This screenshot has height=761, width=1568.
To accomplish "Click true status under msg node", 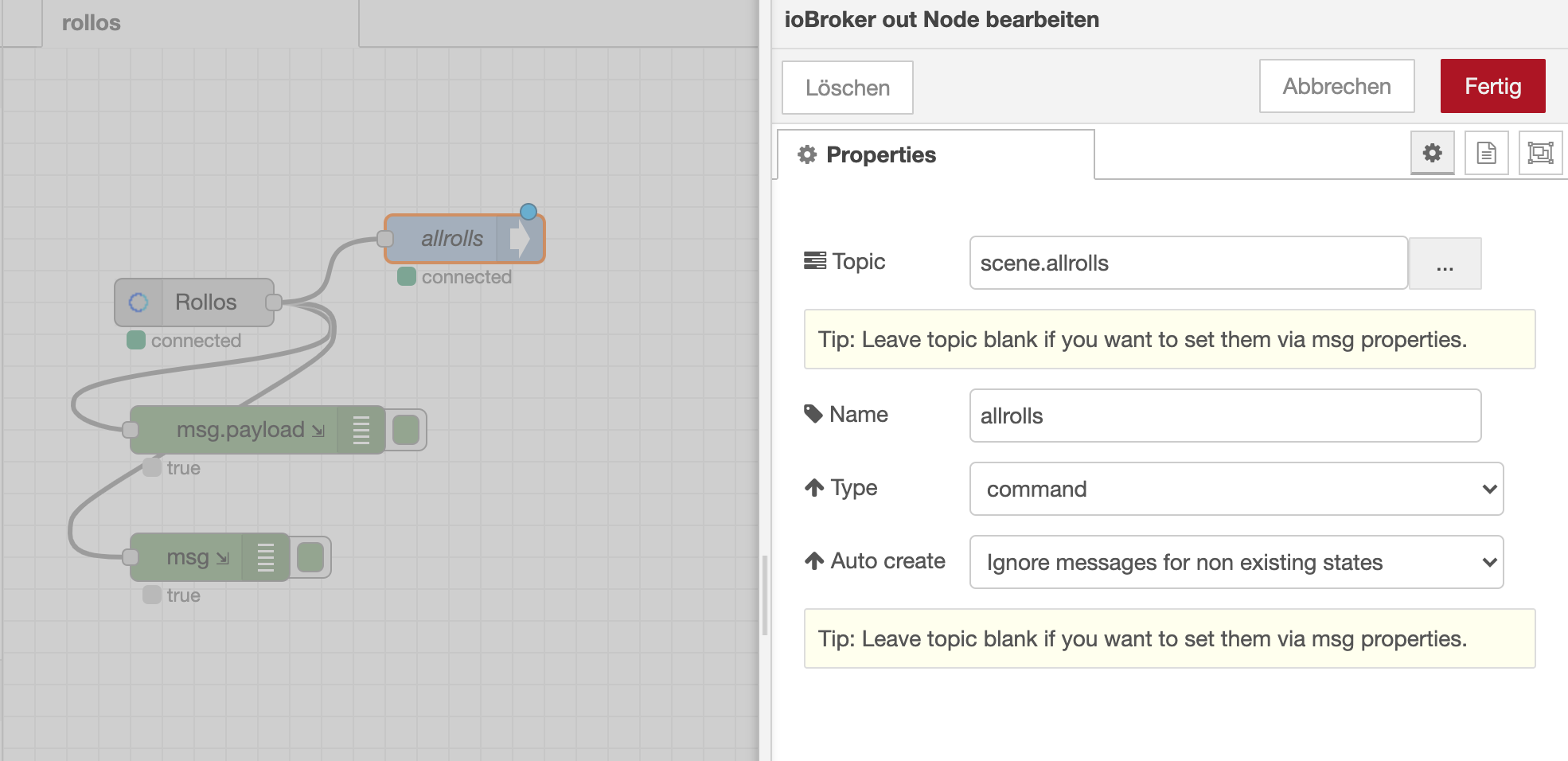I will tap(173, 595).
